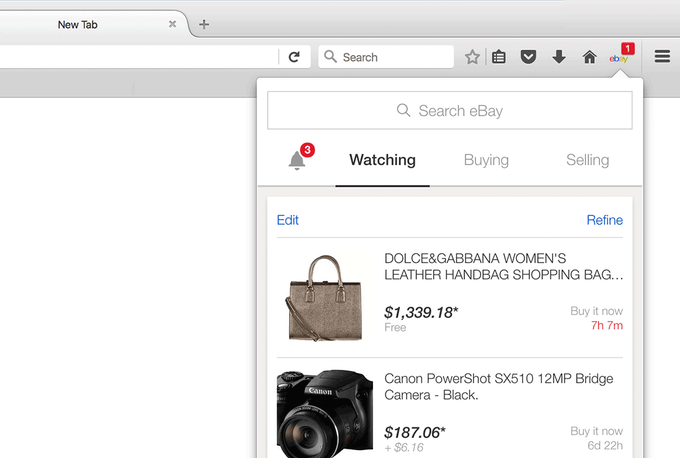Click the 7h 7m time remaining
The width and height of the screenshot is (680, 458).
[x=607, y=325]
